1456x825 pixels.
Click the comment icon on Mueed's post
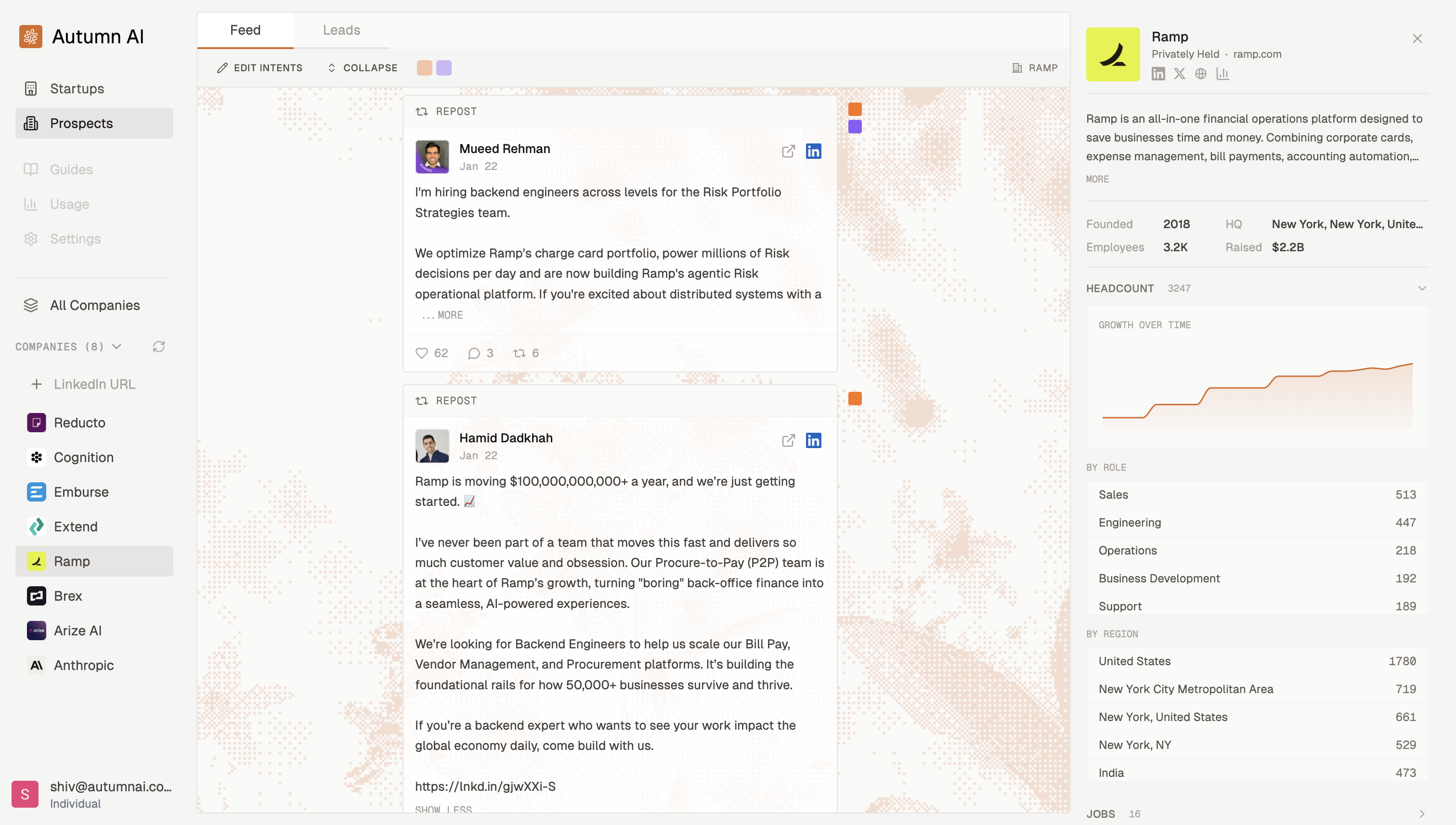474,353
